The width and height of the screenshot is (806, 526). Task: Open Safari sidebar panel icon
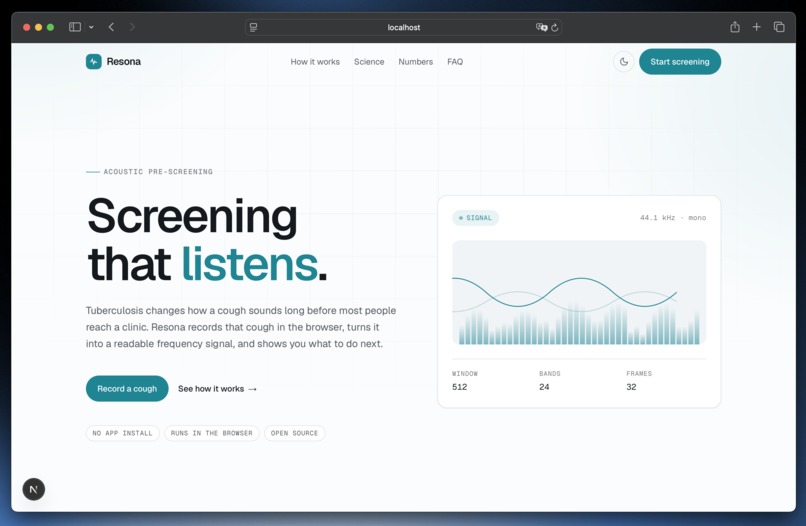(75, 27)
